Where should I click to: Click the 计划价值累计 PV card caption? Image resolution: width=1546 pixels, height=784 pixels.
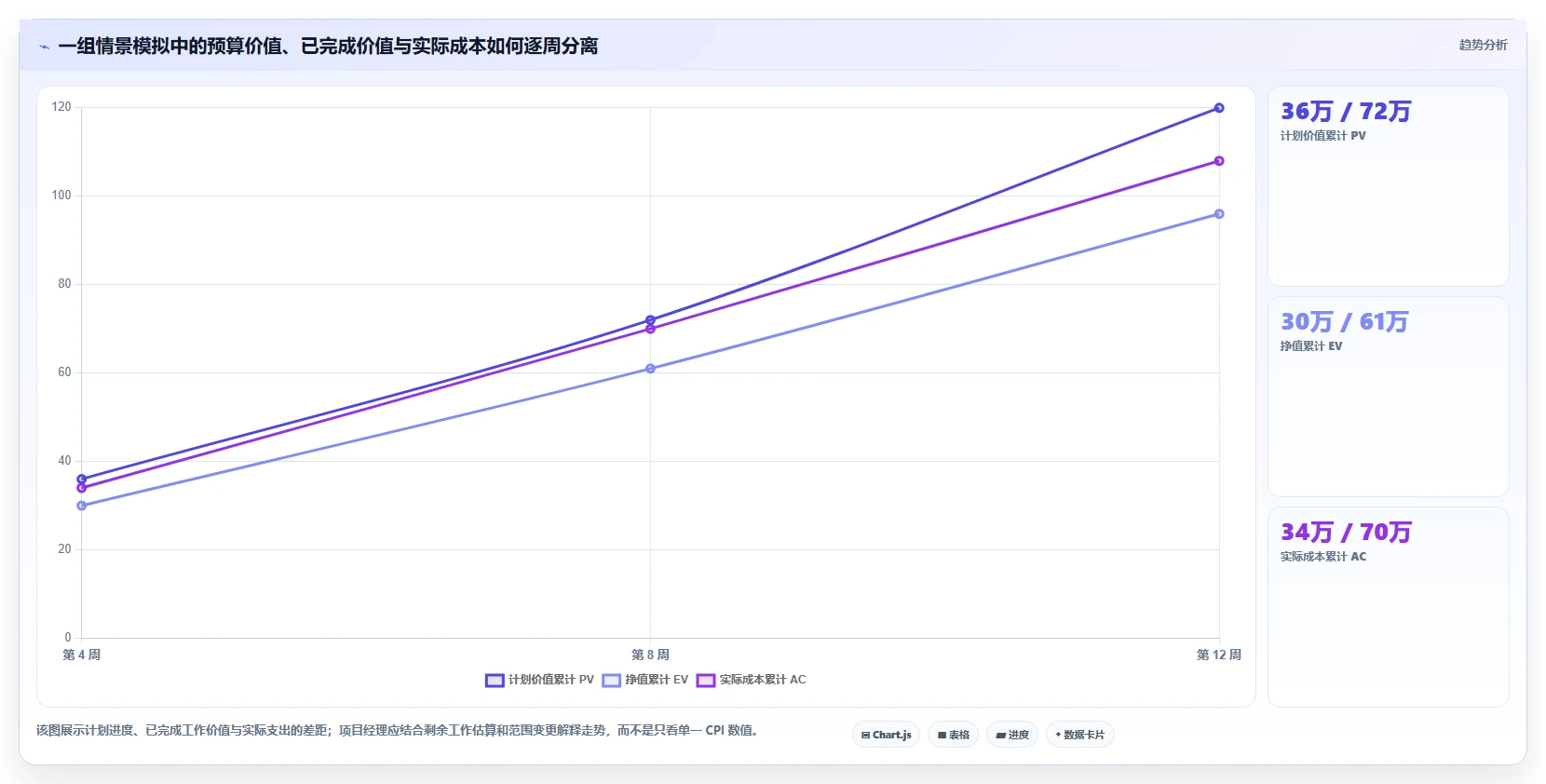1322,136
